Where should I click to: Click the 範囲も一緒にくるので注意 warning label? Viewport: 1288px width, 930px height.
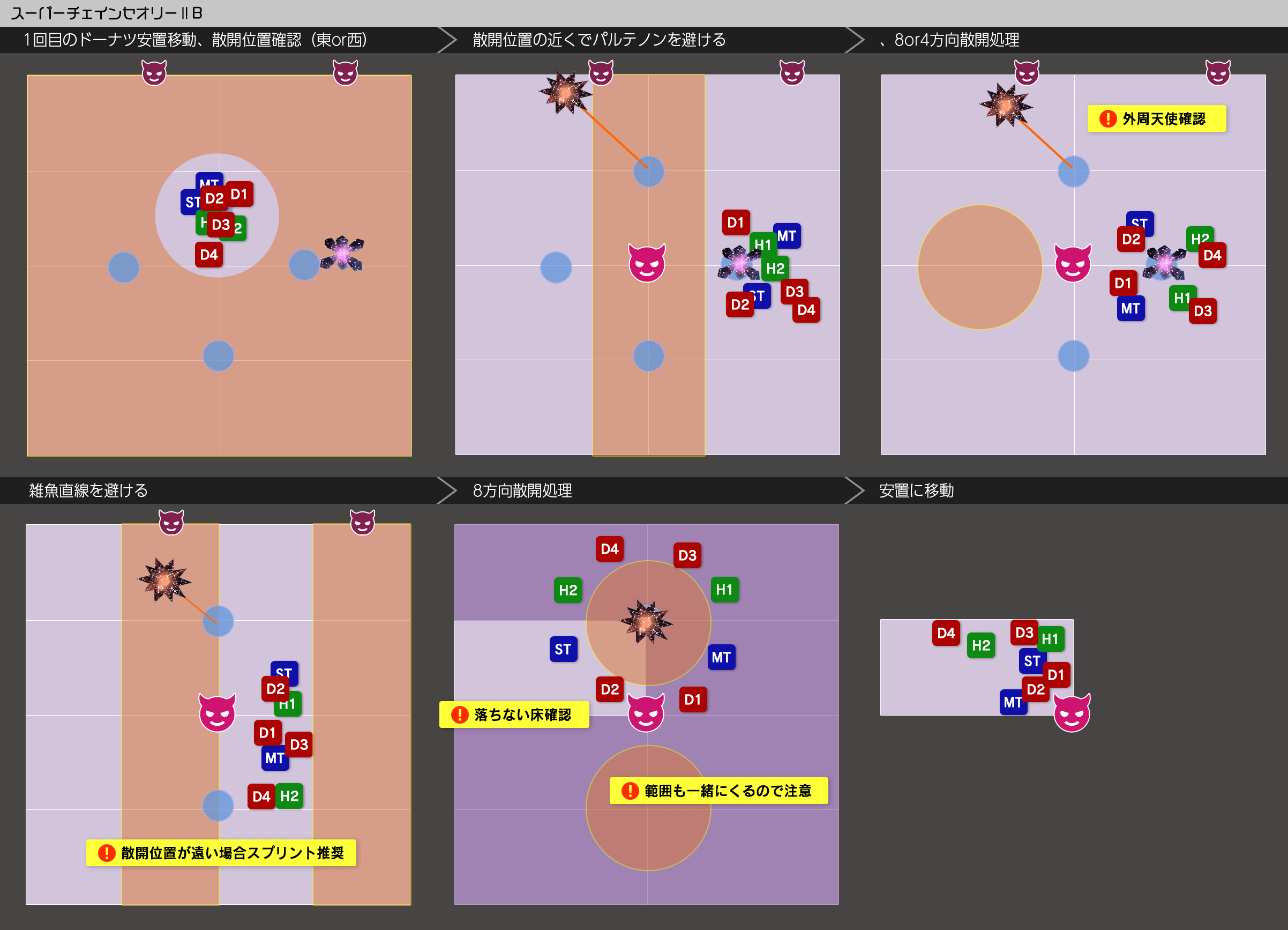718,790
